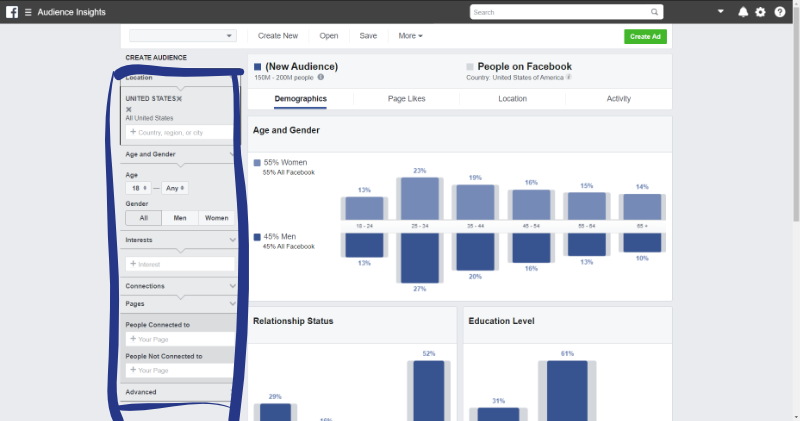This screenshot has height=421, width=800.
Task: Click the 'CREATE AUDIENCE' label
Action: 156,58
